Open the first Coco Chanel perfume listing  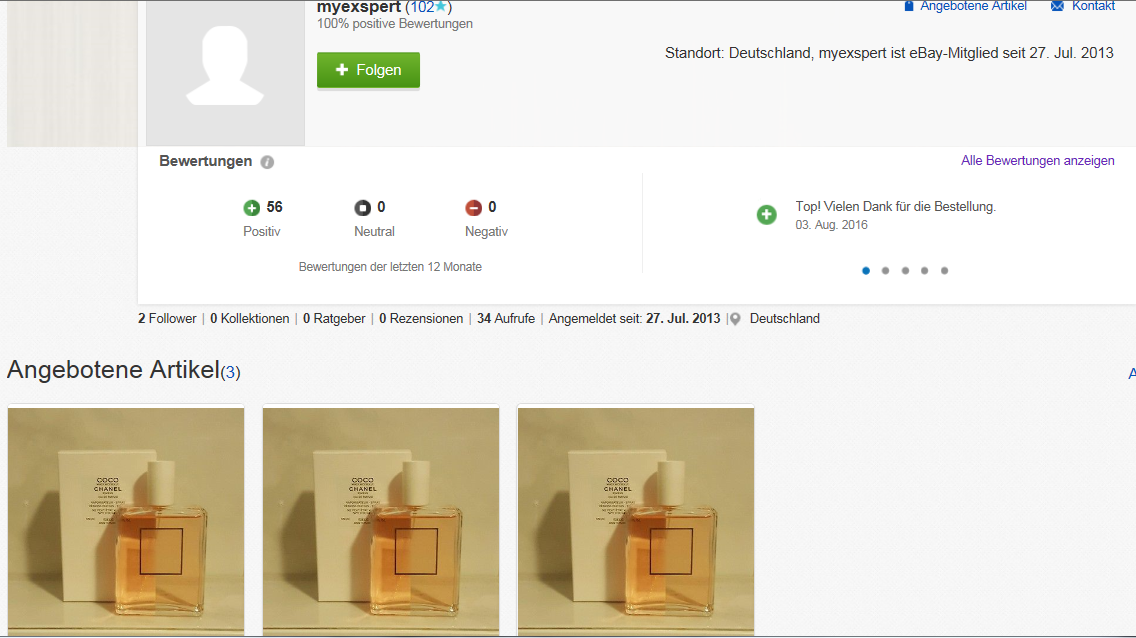[126, 521]
